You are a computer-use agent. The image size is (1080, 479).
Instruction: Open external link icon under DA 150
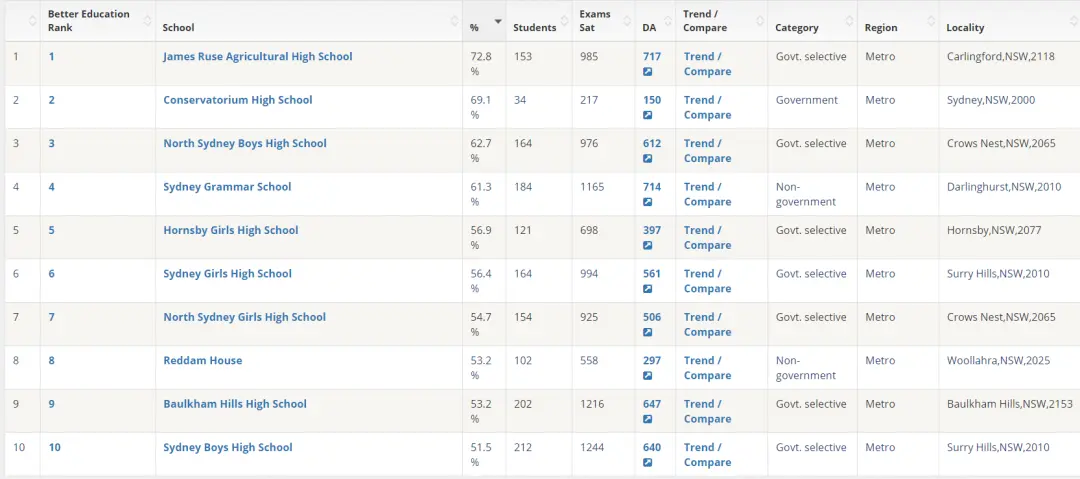[647, 115]
